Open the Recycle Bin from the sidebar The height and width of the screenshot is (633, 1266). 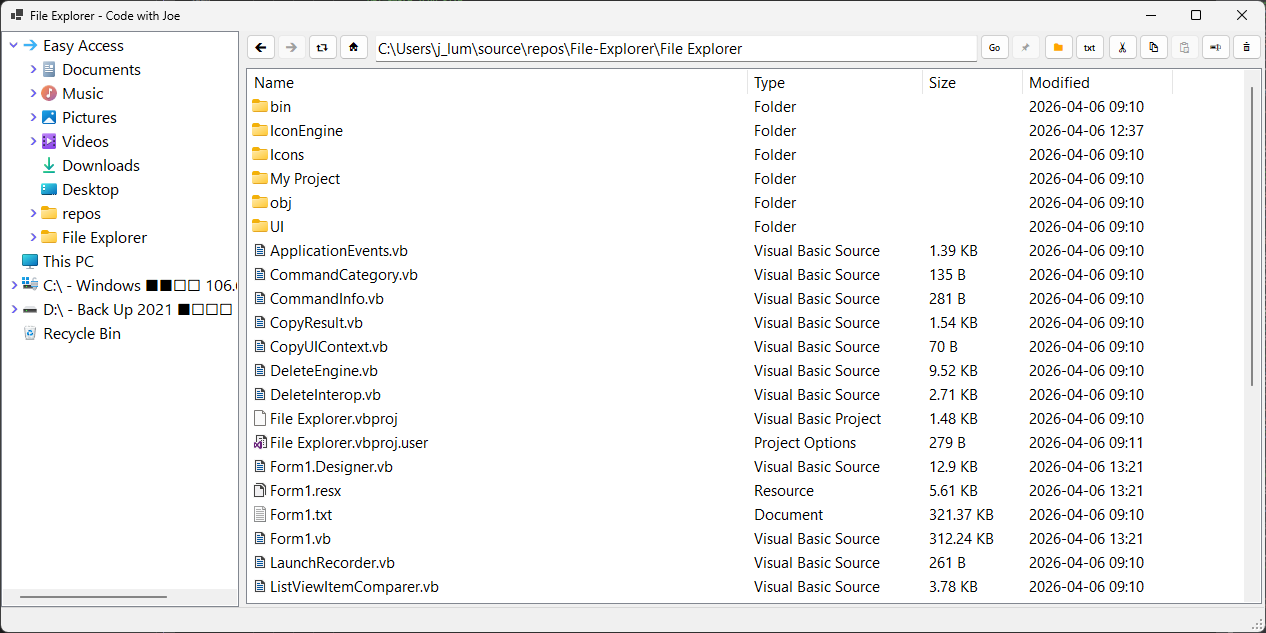(x=82, y=333)
